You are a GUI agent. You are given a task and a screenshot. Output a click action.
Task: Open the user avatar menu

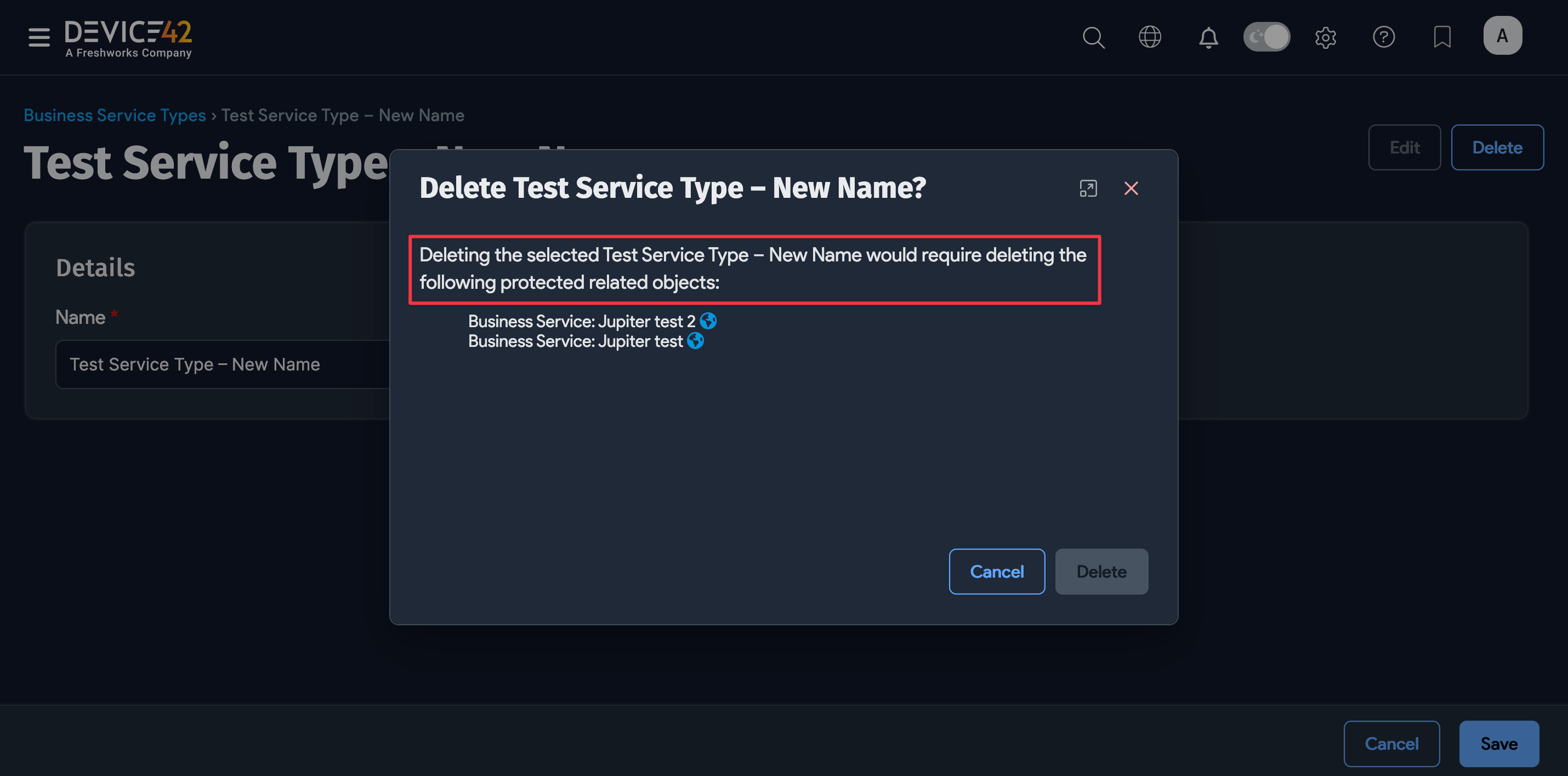pyautogui.click(x=1502, y=35)
